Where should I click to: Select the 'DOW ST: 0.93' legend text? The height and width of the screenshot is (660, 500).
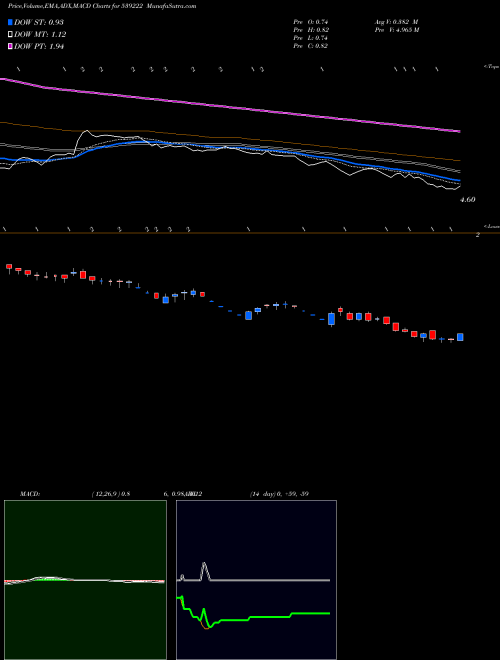tap(39, 22)
